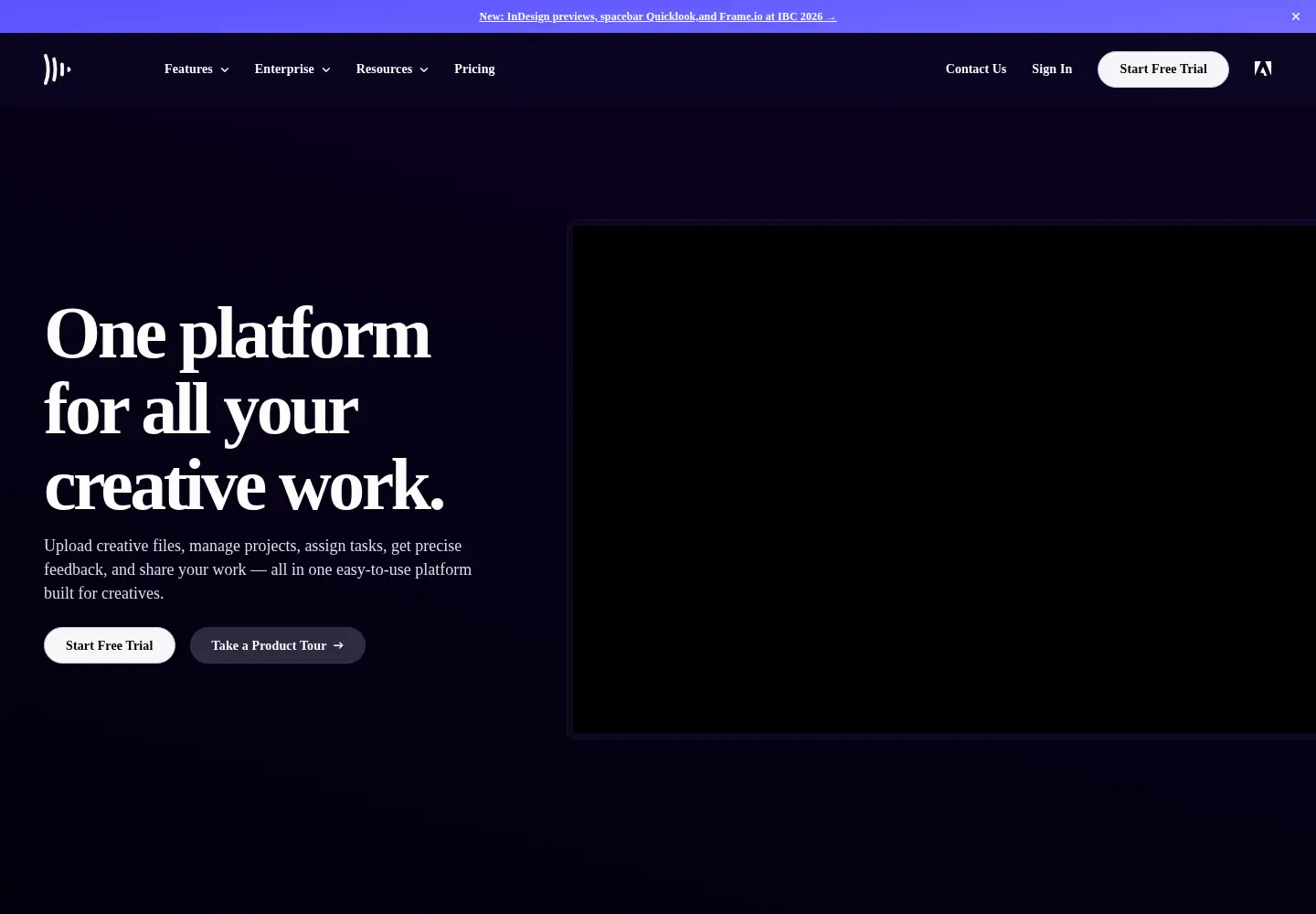Go to the Pricing page
Image resolution: width=1316 pixels, height=914 pixels.
pos(474,69)
